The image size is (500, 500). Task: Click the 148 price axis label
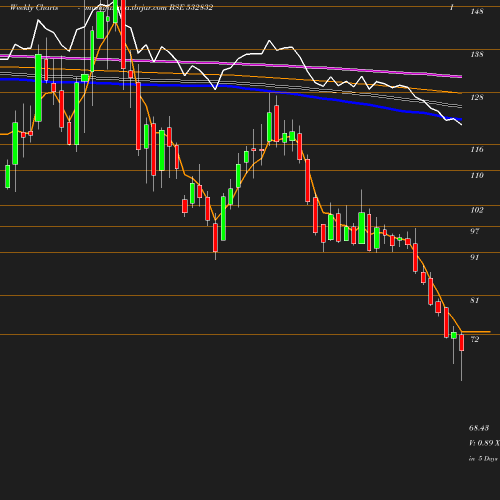[477, 11]
